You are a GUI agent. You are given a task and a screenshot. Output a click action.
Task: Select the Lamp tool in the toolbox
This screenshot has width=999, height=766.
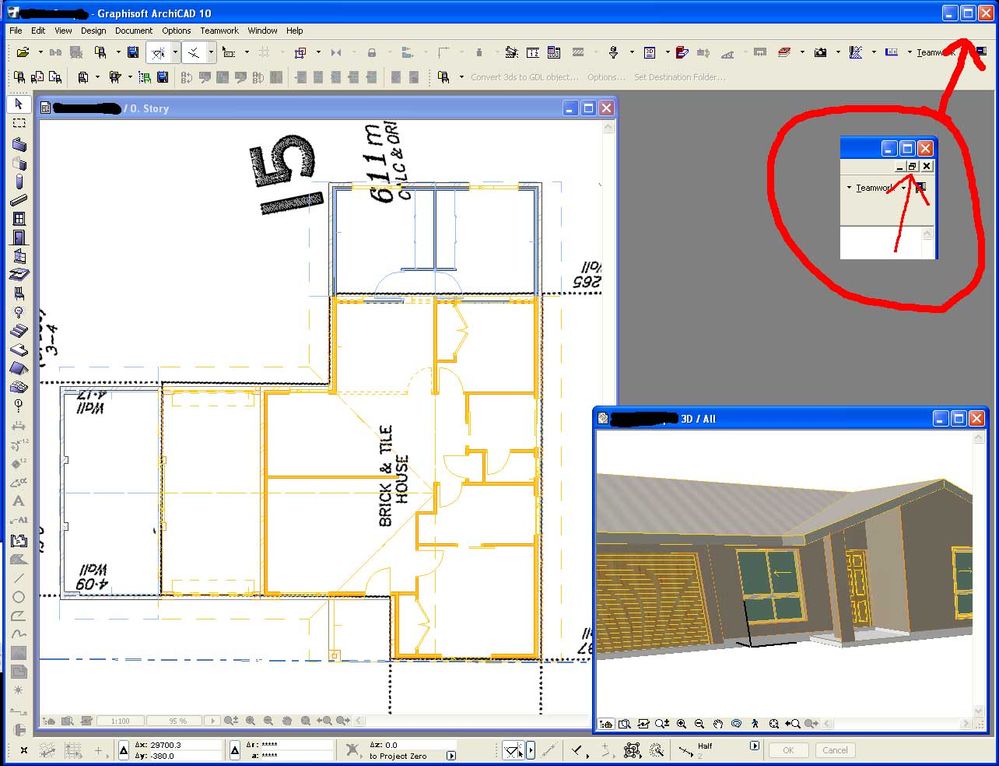tap(19, 312)
